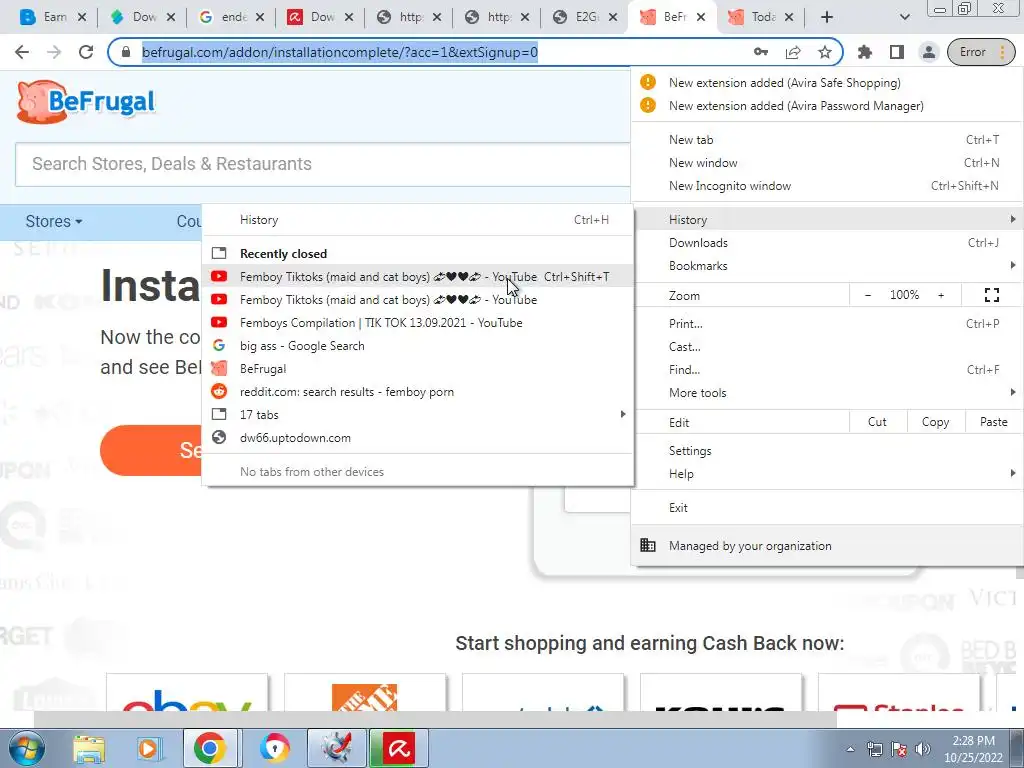1024x768 pixels.
Task: Choose New tab from the menu
Action: [x=827, y=139]
